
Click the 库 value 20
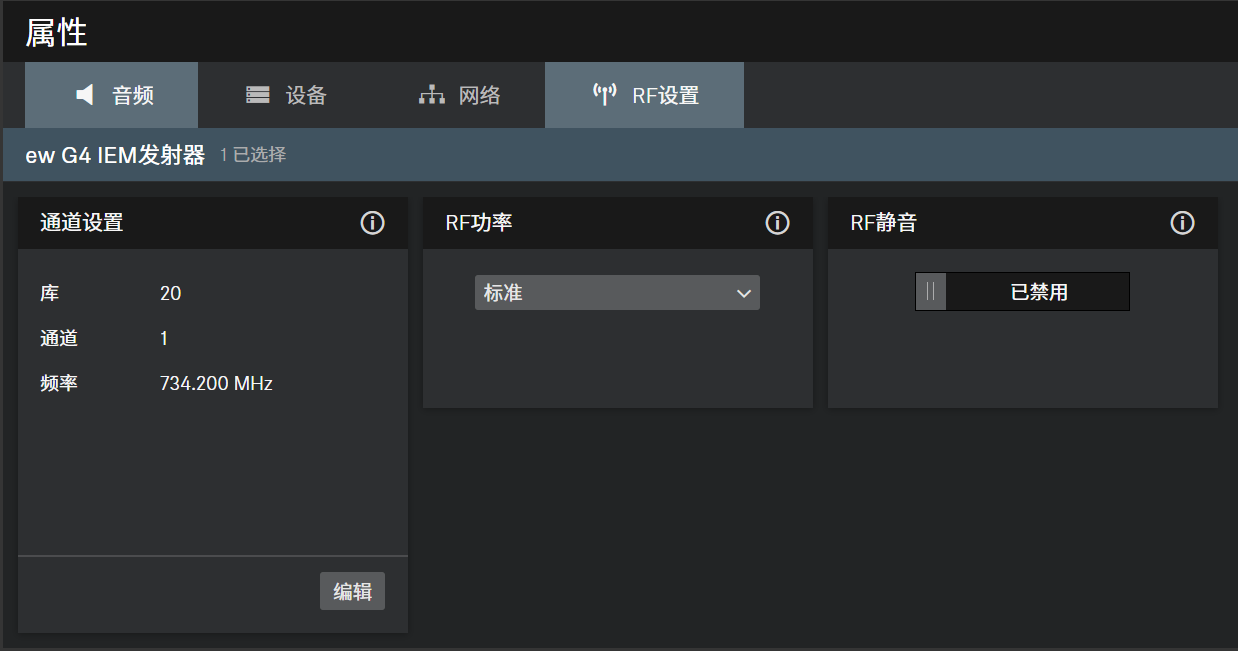[170, 293]
